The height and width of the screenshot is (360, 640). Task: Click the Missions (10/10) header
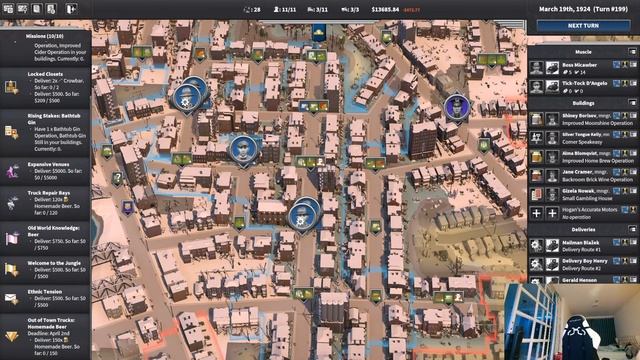(44, 36)
